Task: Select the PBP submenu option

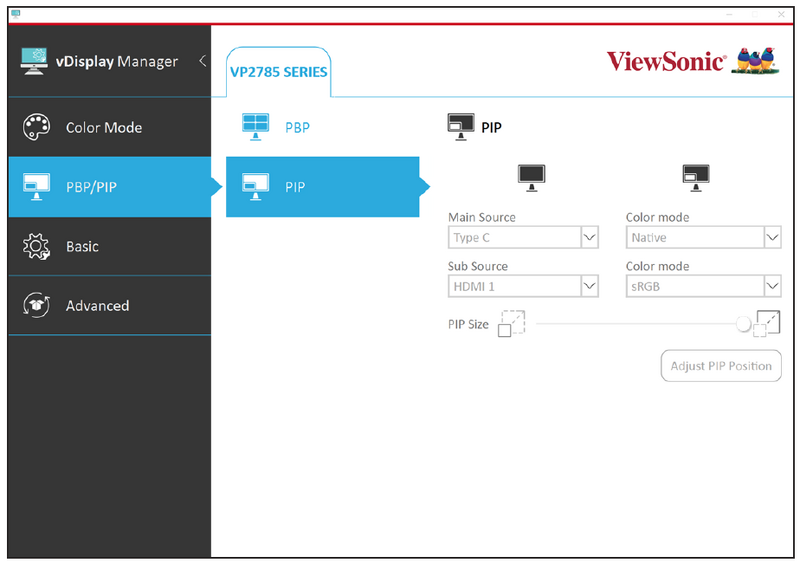Action: pyautogui.click(x=322, y=127)
